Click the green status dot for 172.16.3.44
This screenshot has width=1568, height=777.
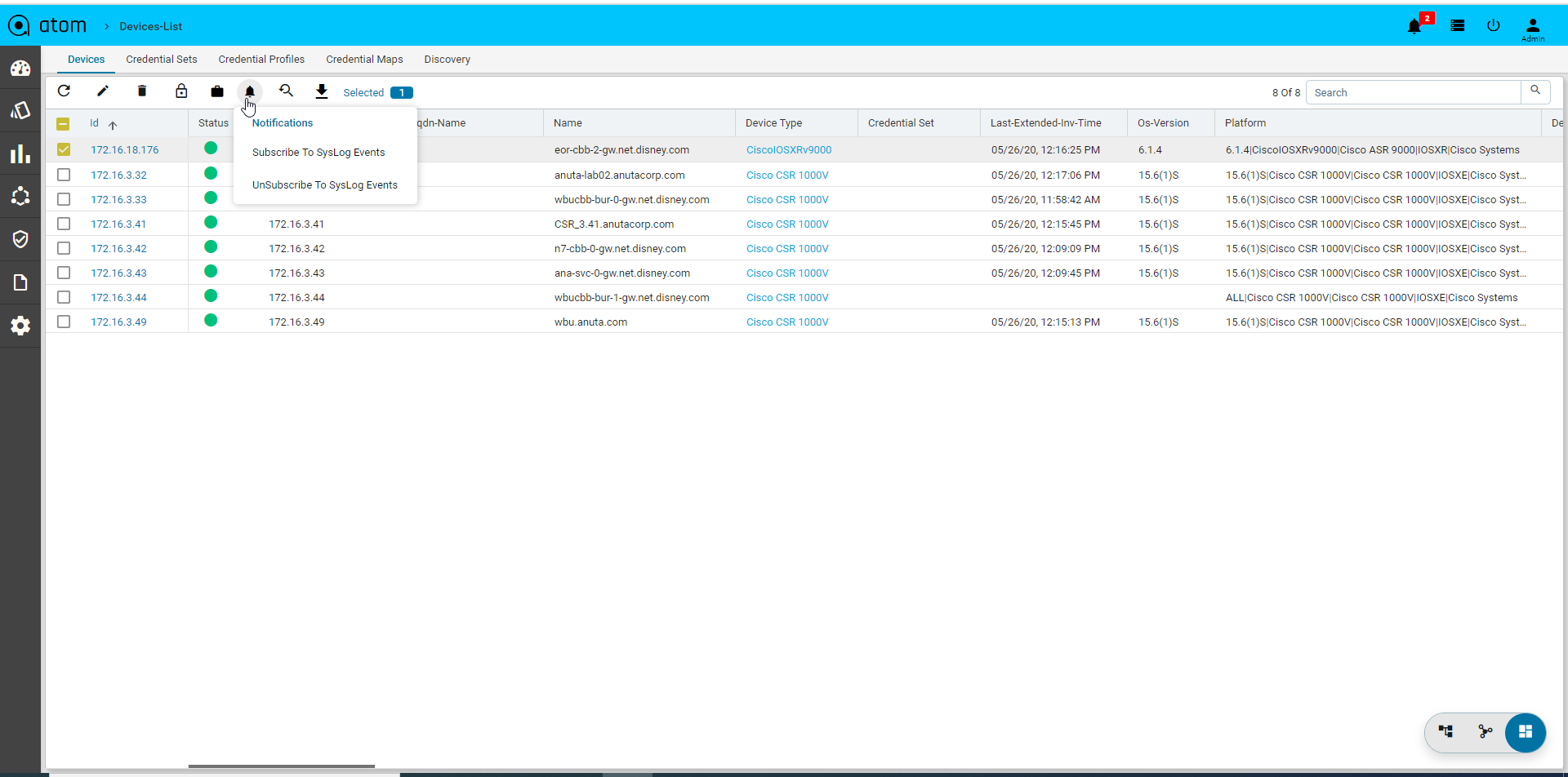point(211,295)
